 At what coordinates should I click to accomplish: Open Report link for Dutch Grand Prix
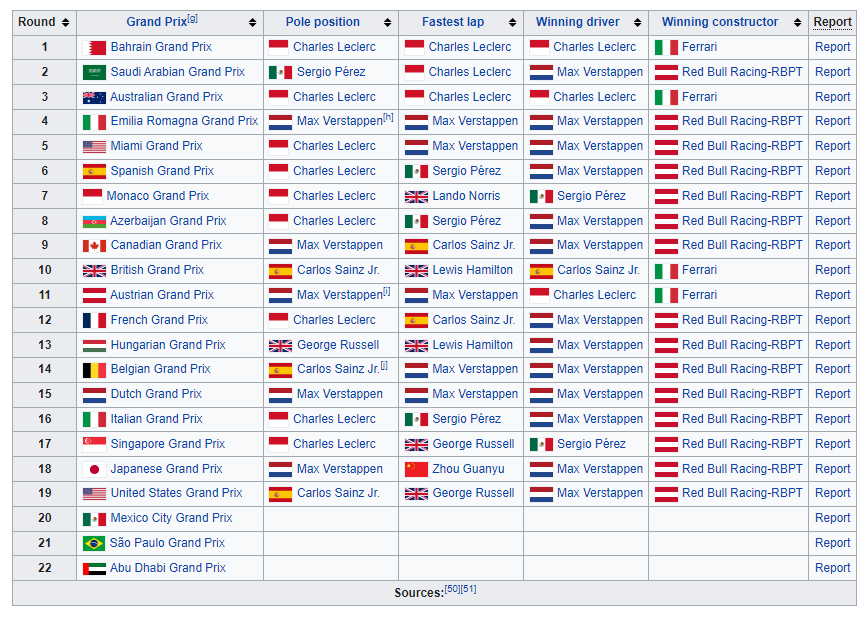[x=832, y=394]
